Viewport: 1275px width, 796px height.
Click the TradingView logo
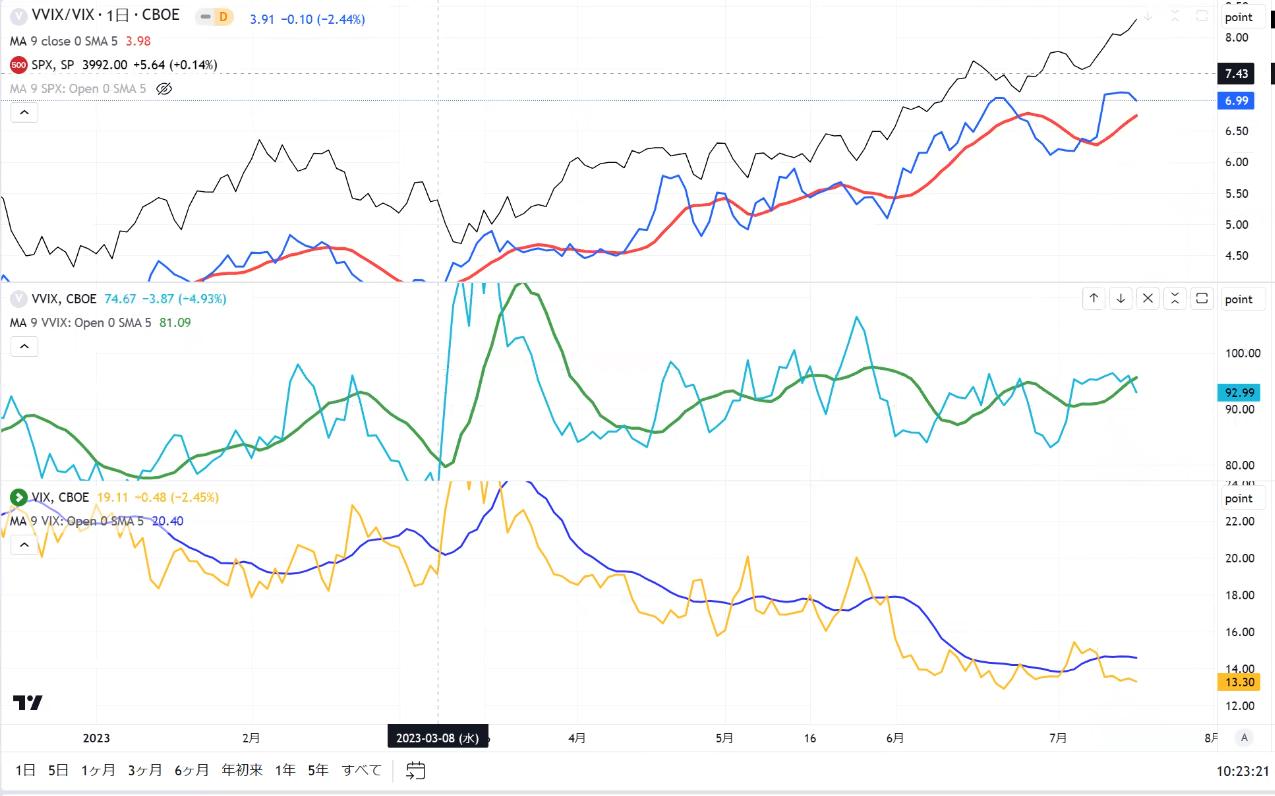[x=28, y=702]
